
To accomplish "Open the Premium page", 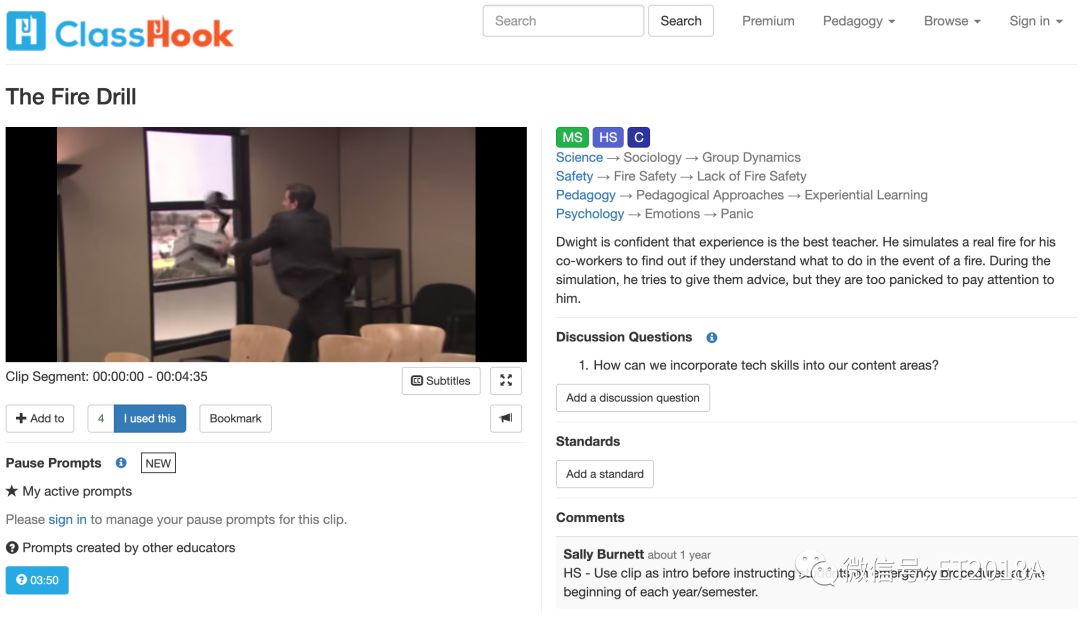I will coord(768,21).
